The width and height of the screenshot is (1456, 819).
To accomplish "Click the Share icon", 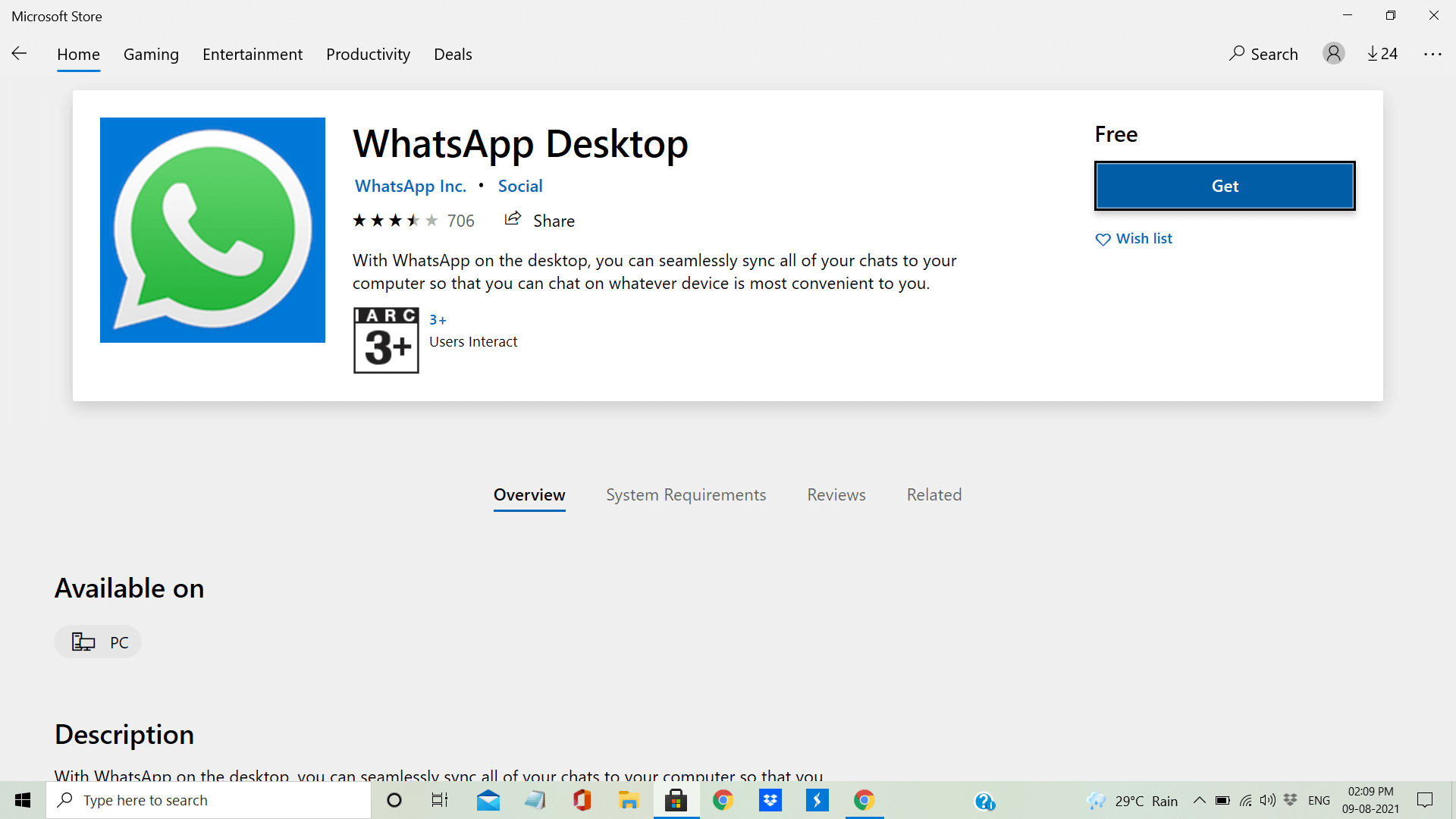I will coord(513,219).
